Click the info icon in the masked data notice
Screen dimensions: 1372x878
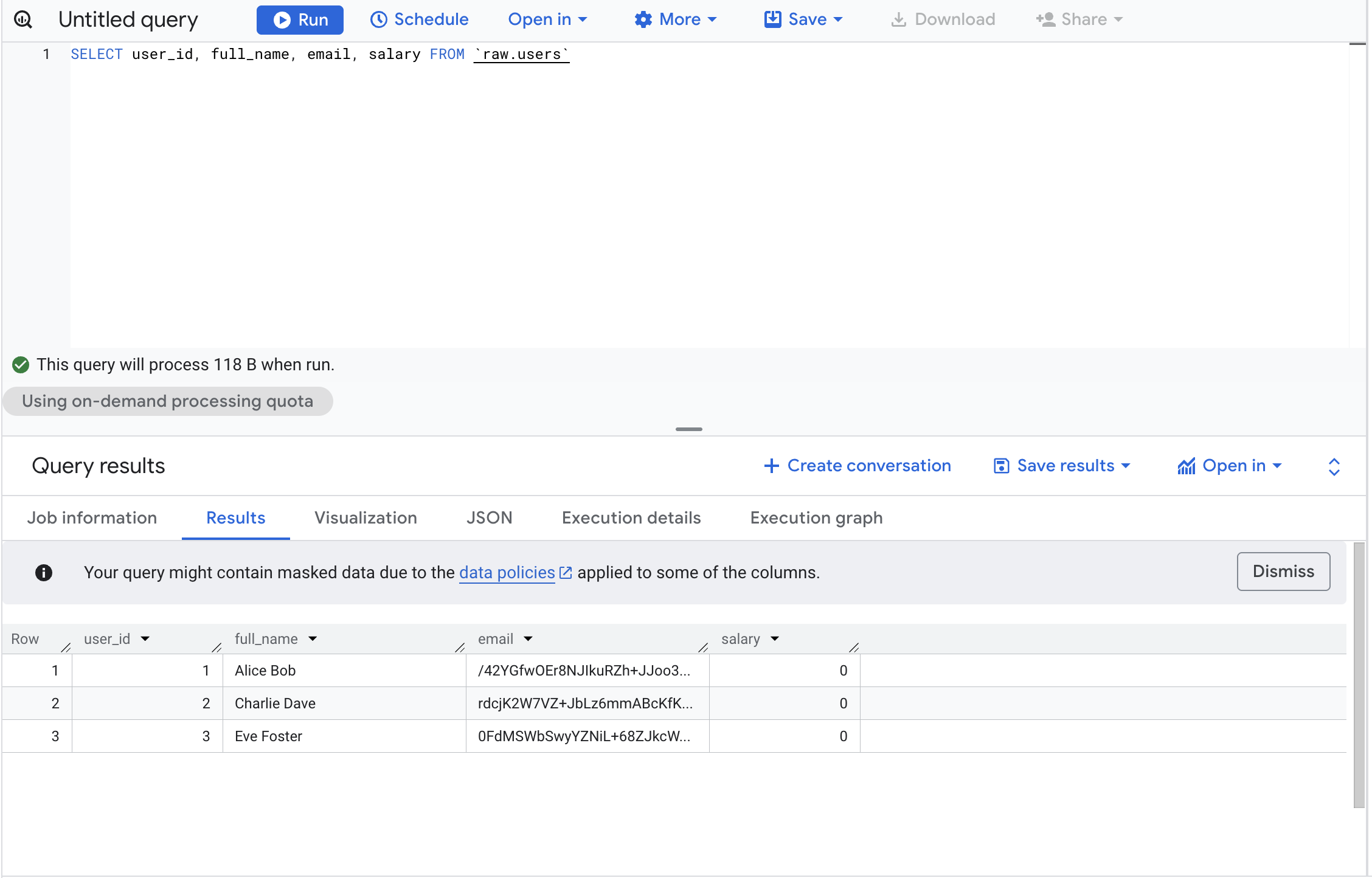point(44,573)
